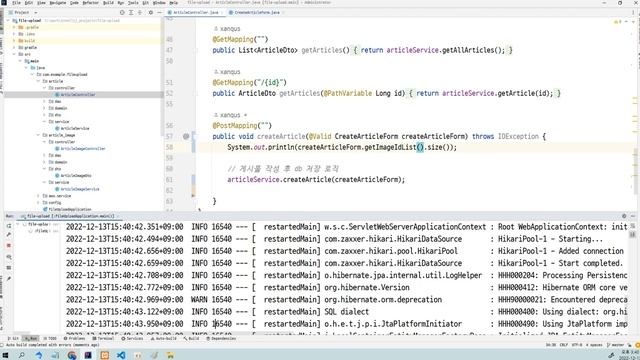The image size is (640, 360).
Task: Open Project panel settings gear
Action: pos(151,13)
